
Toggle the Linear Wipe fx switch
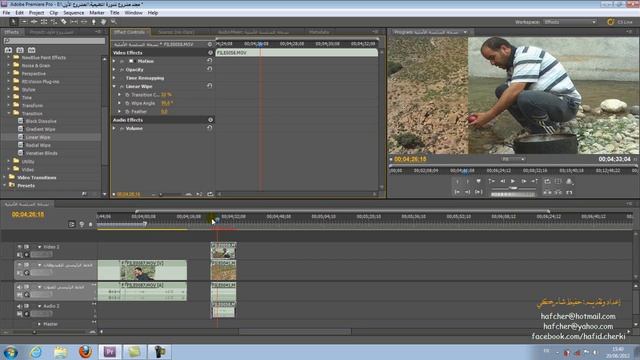click(122, 87)
